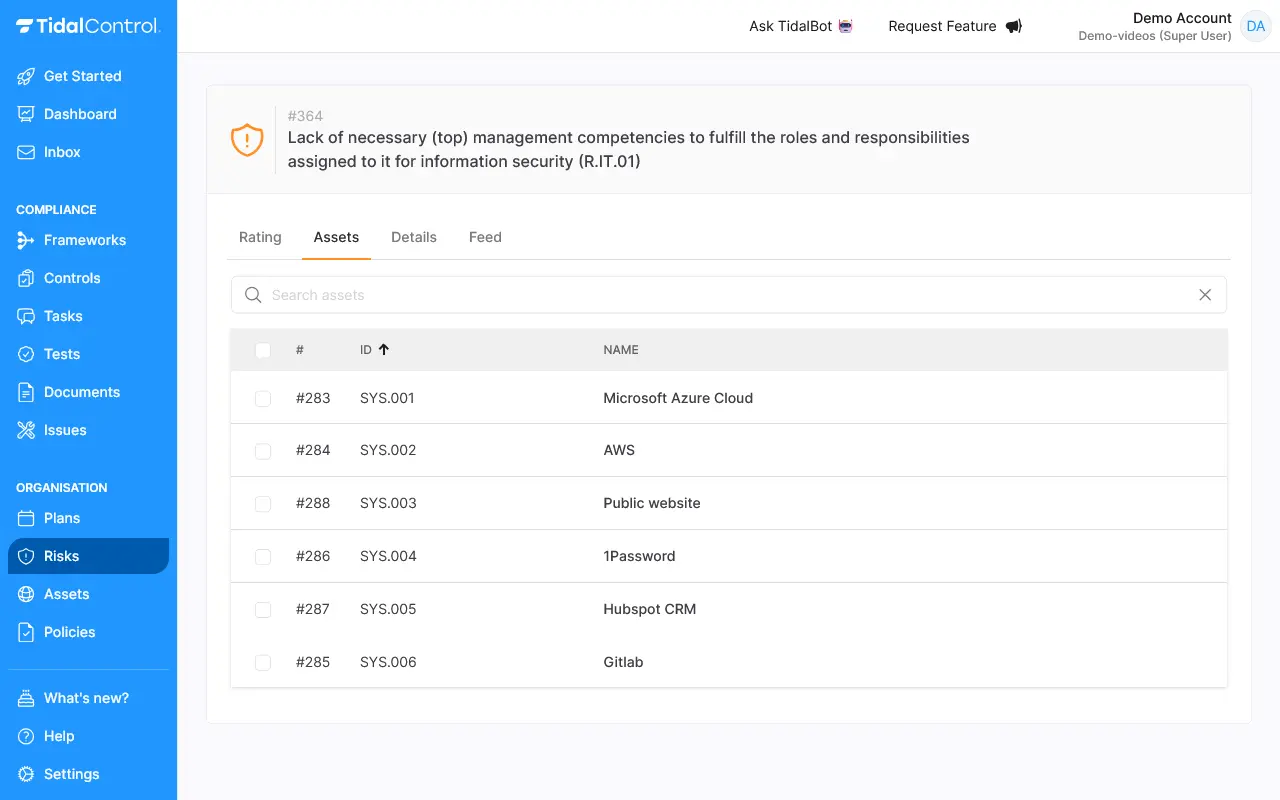
Task: Click asset number #285
Action: coord(313,662)
